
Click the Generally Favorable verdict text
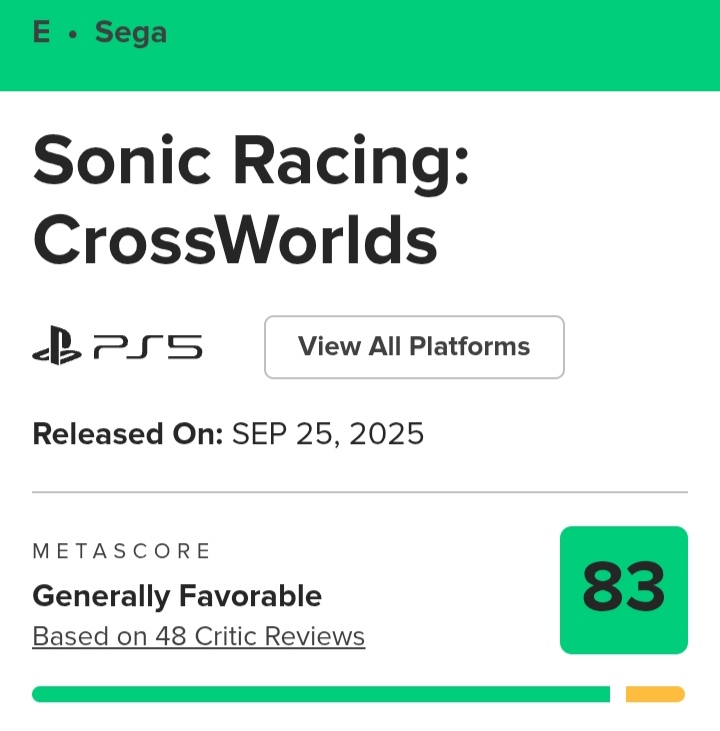[177, 596]
